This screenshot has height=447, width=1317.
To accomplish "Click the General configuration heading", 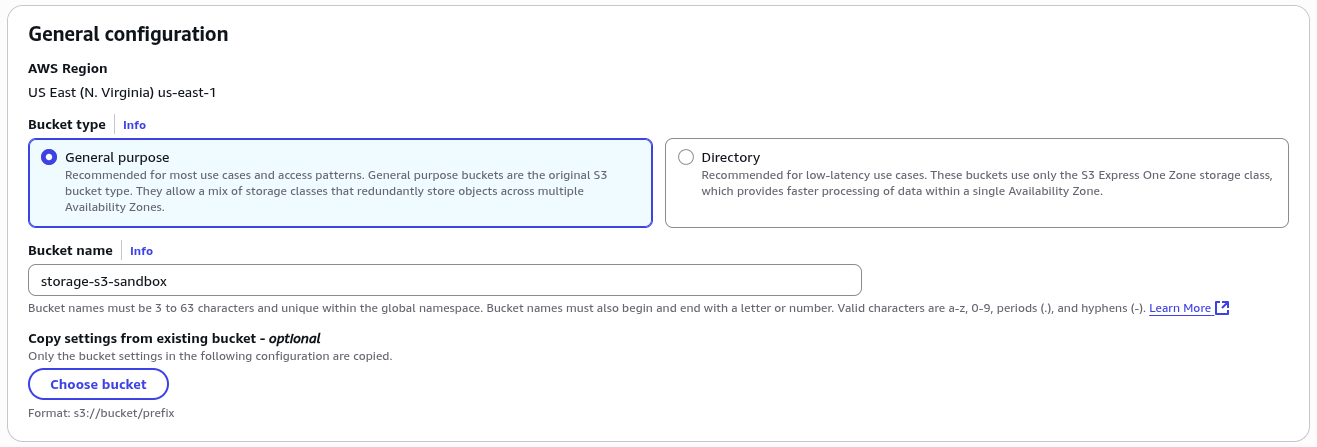I will (128, 34).
